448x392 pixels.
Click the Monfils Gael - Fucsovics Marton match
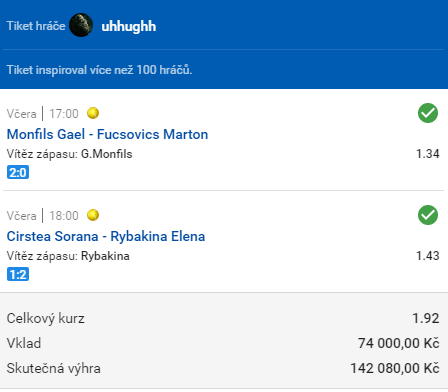(x=107, y=134)
